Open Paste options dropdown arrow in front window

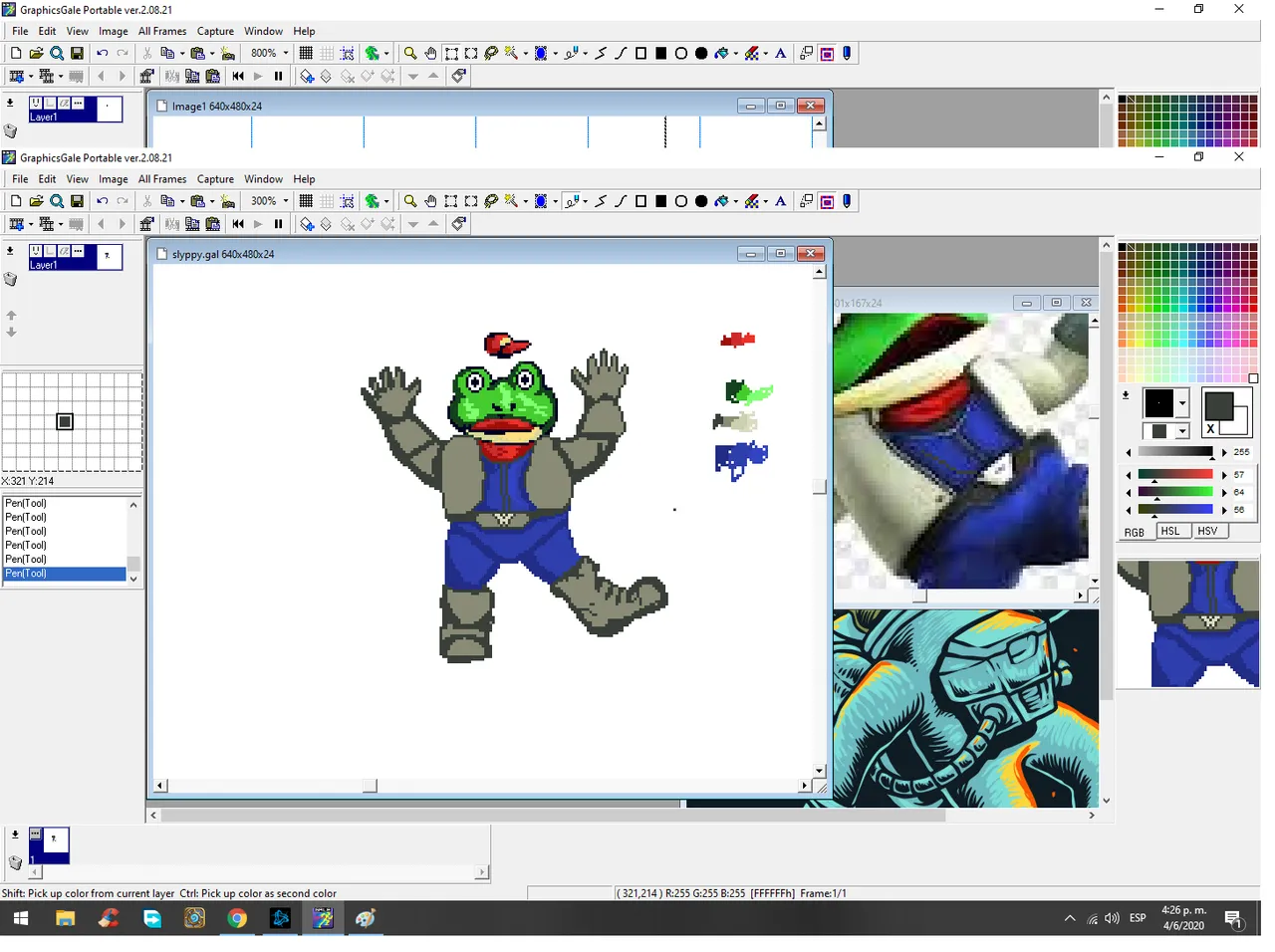tap(212, 201)
